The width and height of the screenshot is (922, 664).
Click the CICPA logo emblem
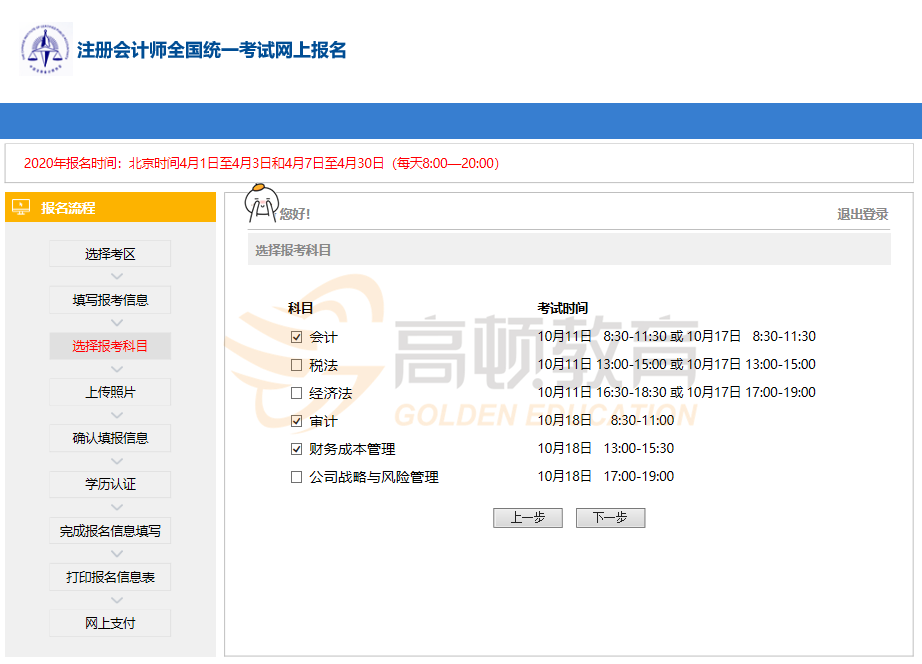[x=46, y=50]
